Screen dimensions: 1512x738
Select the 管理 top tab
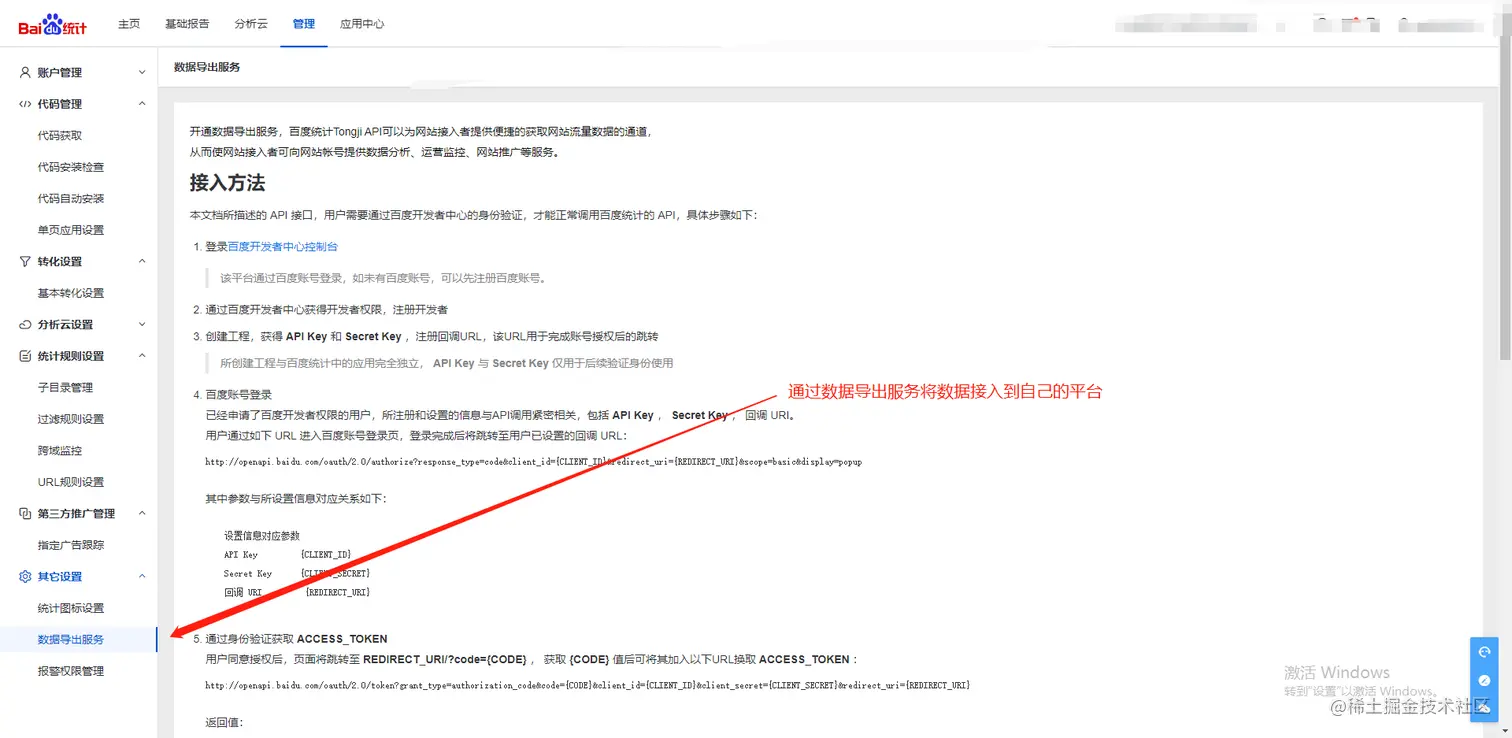304,24
